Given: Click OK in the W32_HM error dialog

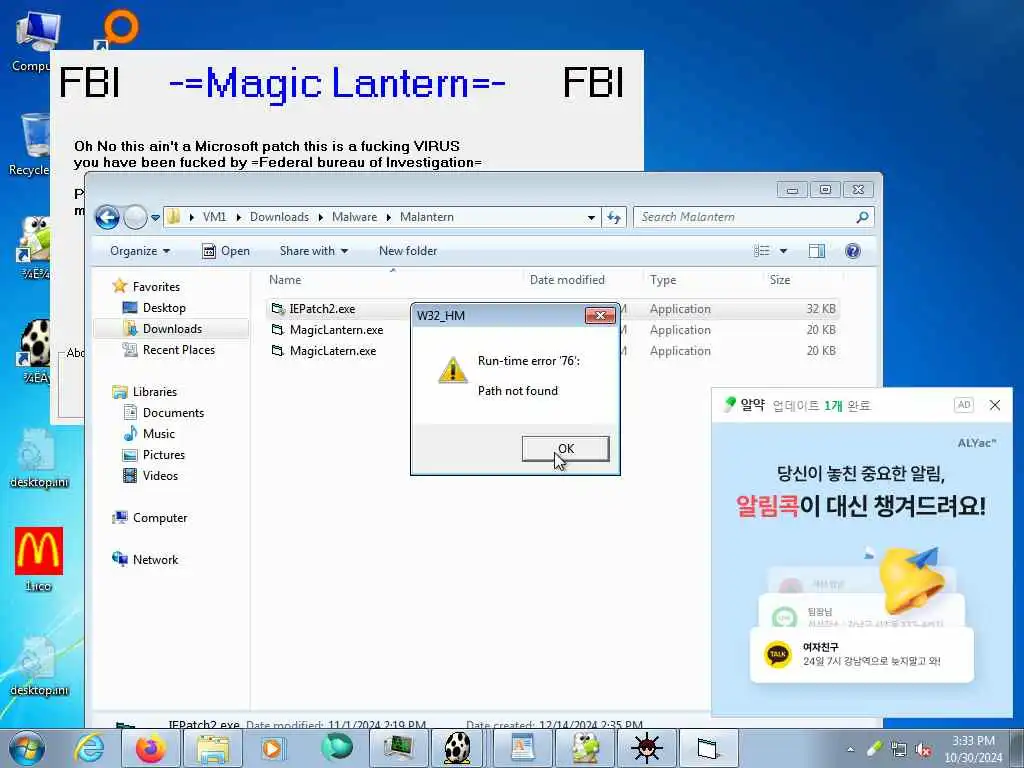Looking at the screenshot, I should (x=566, y=449).
